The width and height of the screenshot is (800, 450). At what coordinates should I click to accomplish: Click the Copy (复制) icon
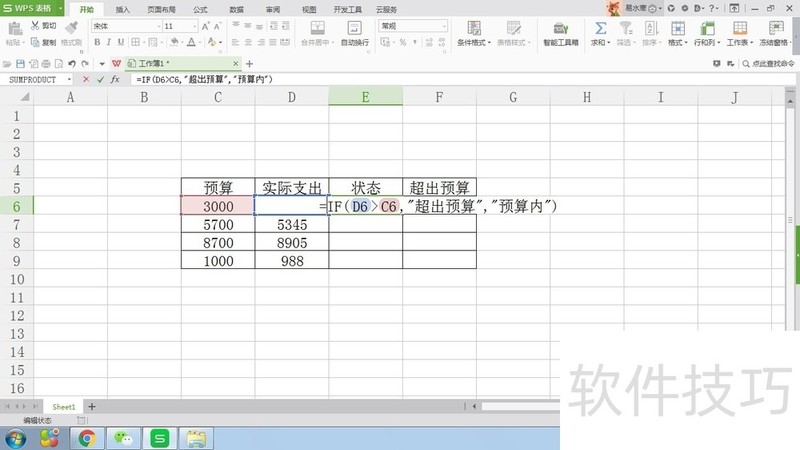pyautogui.click(x=35, y=42)
